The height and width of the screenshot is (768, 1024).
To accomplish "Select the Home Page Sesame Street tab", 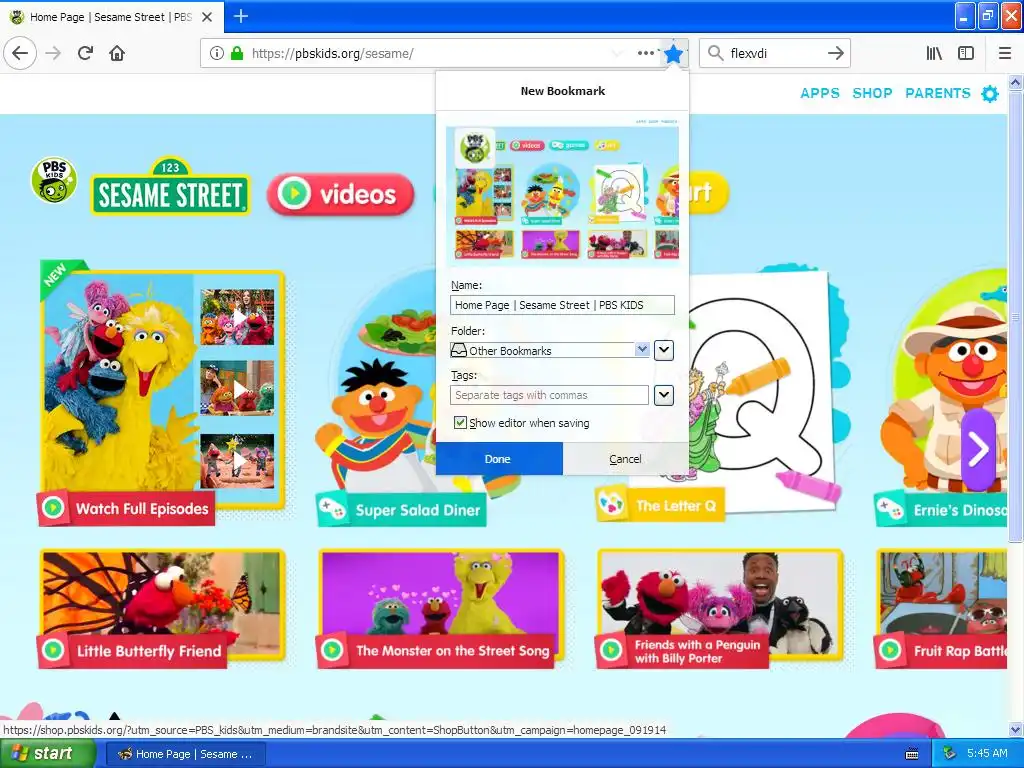I will tap(112, 17).
